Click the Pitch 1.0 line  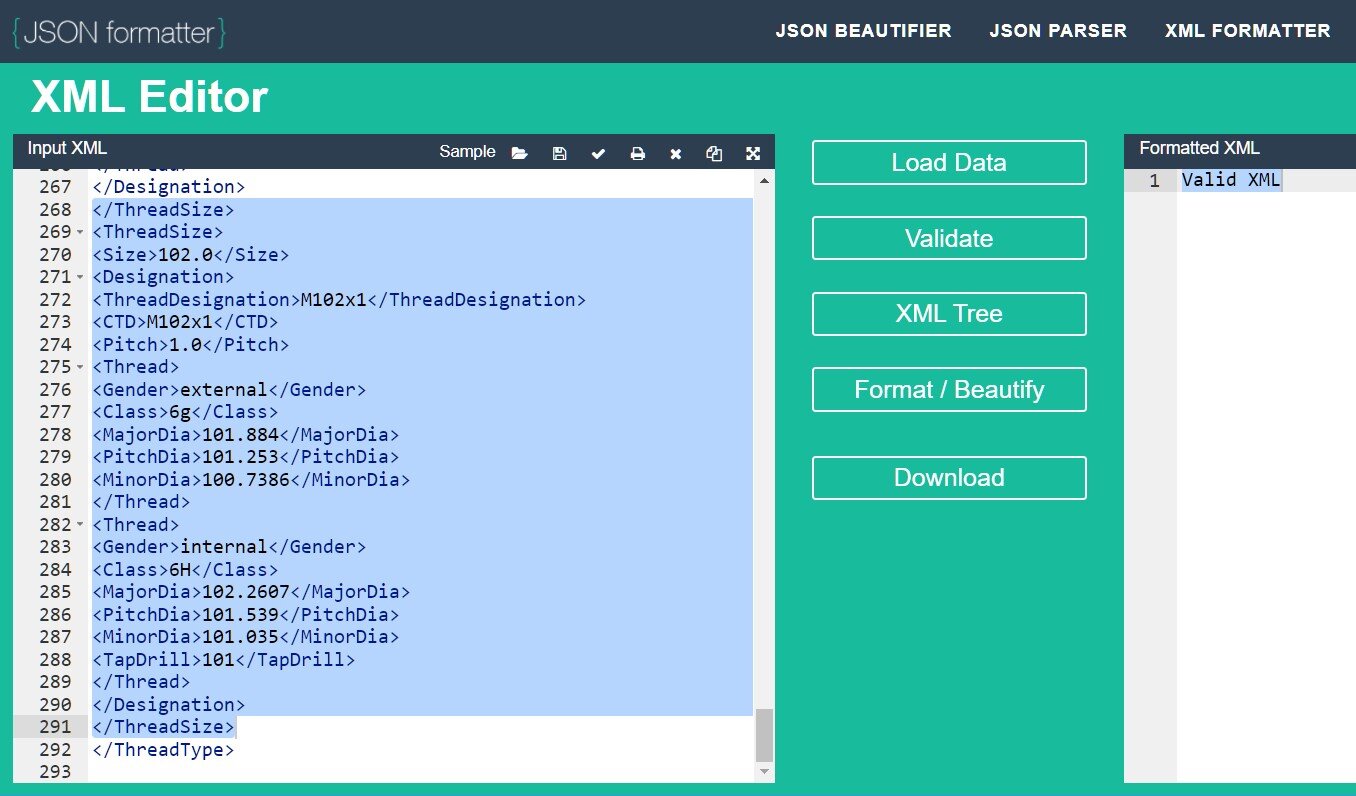point(190,345)
